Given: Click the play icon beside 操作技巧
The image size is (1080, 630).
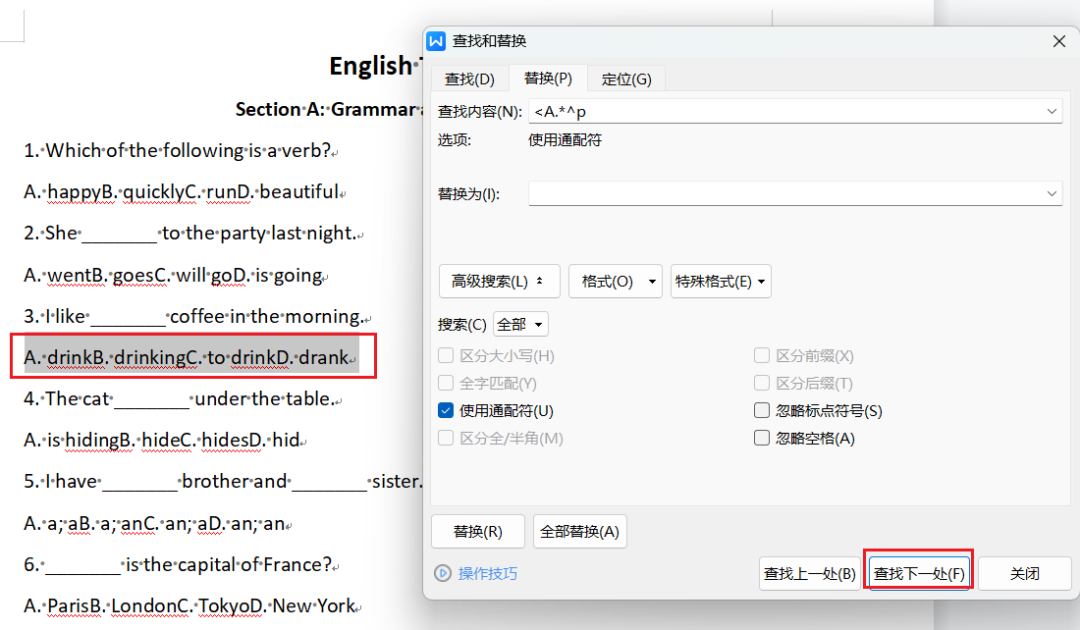Looking at the screenshot, I should pyautogui.click(x=443, y=573).
